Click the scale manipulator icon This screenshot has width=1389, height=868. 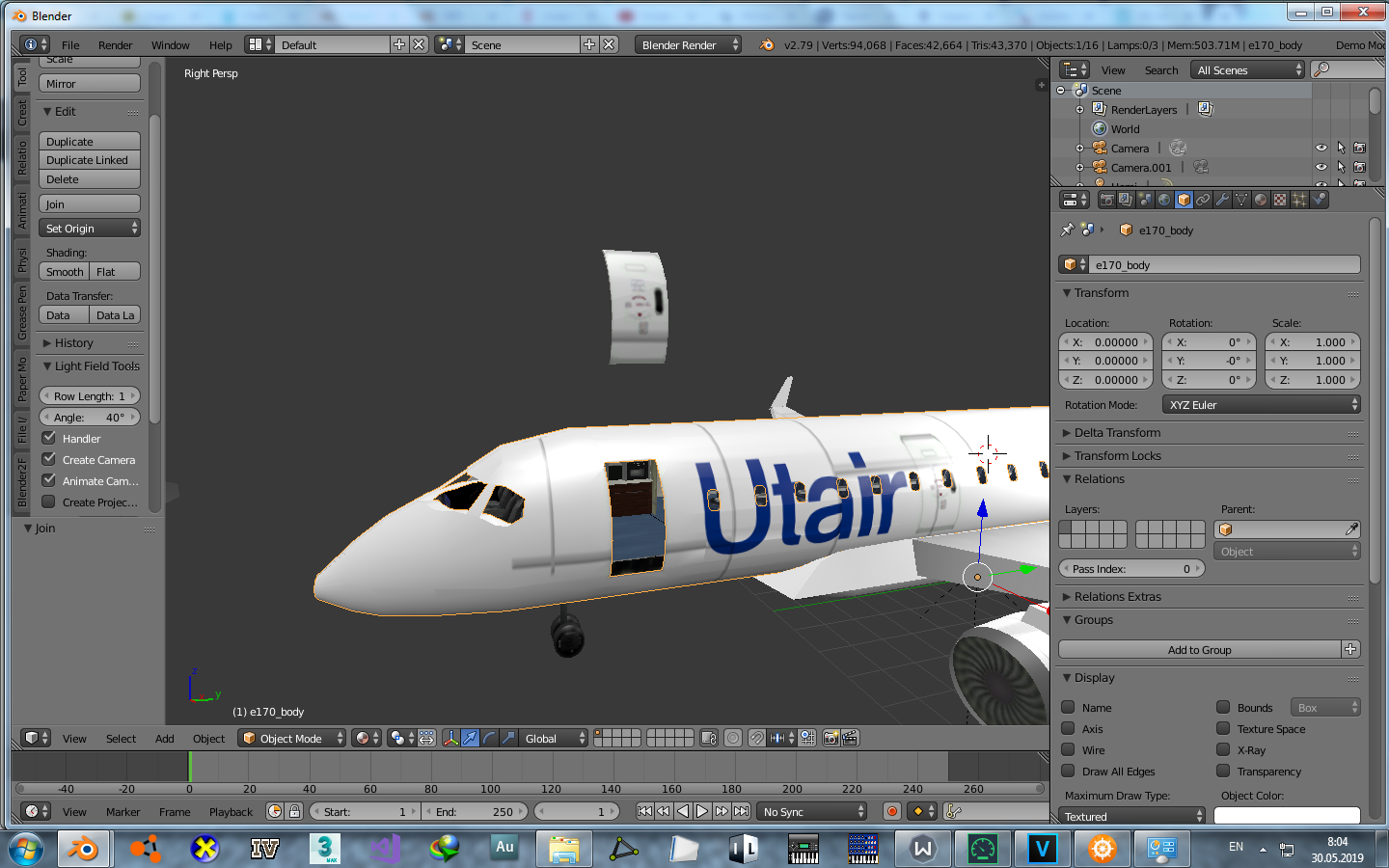pyautogui.click(x=508, y=738)
